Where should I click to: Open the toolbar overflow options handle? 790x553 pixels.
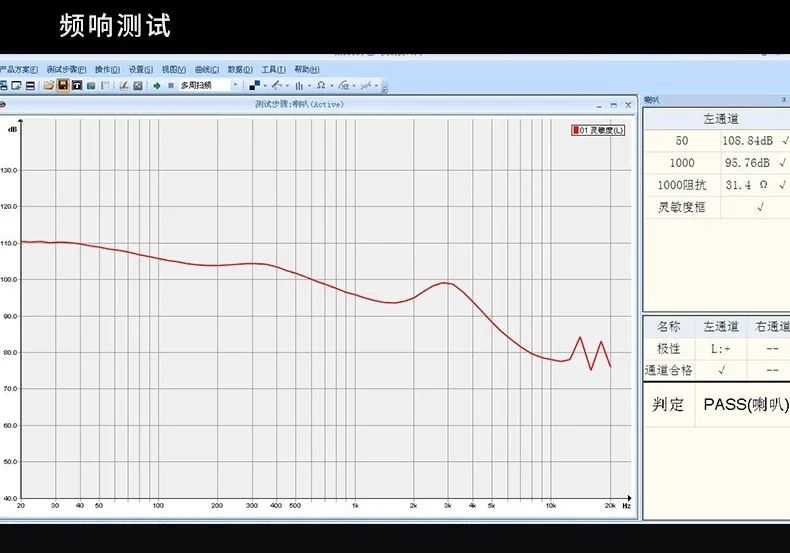tap(384, 87)
